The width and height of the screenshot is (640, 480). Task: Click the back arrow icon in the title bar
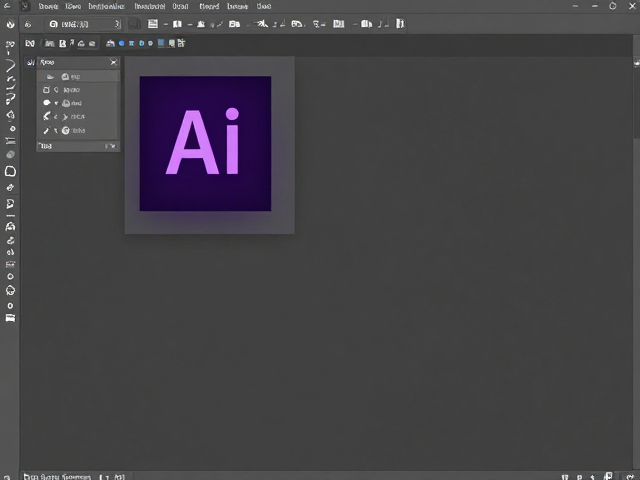point(7,6)
